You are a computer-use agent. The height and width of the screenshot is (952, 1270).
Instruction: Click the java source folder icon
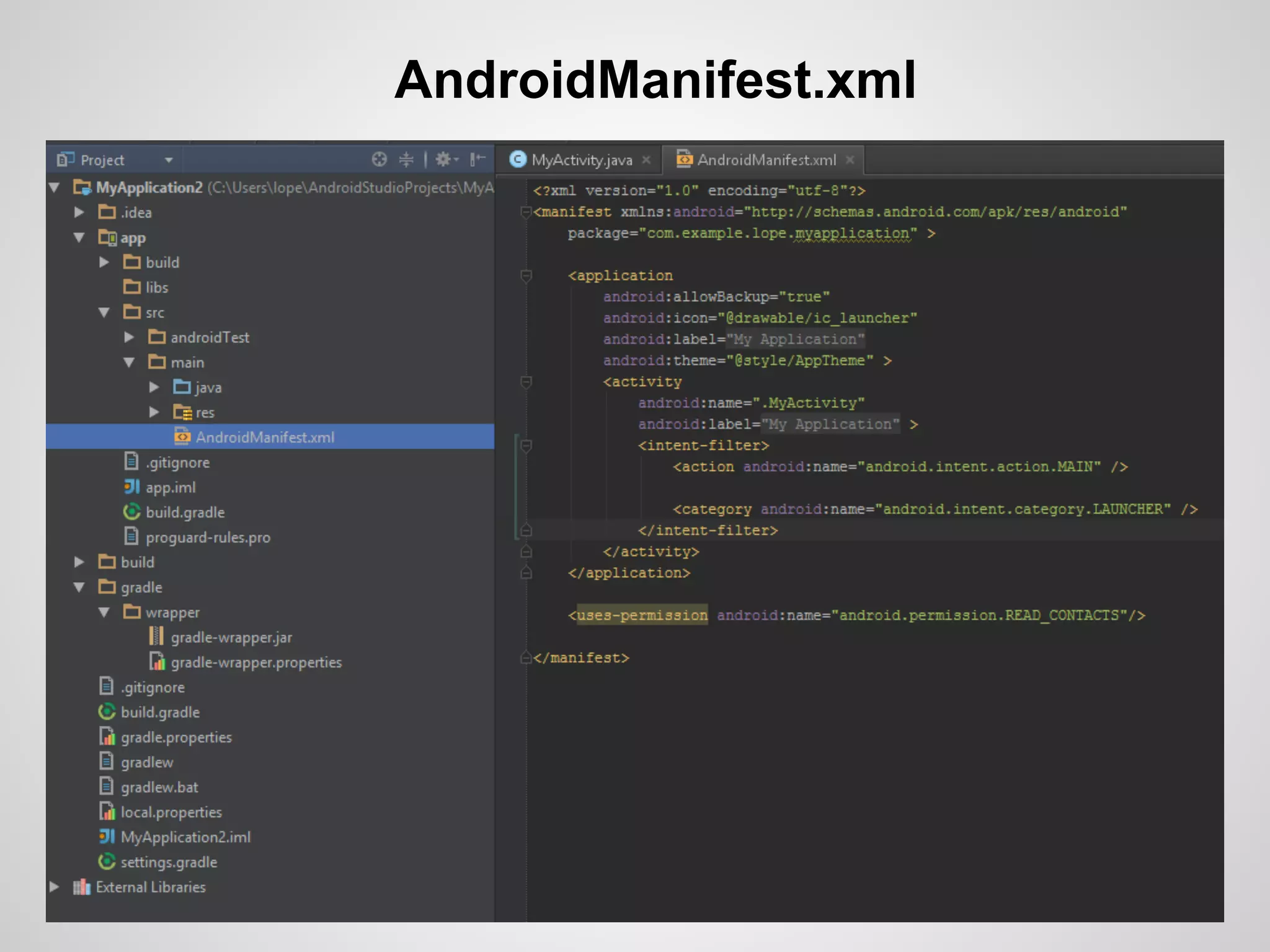(x=182, y=387)
